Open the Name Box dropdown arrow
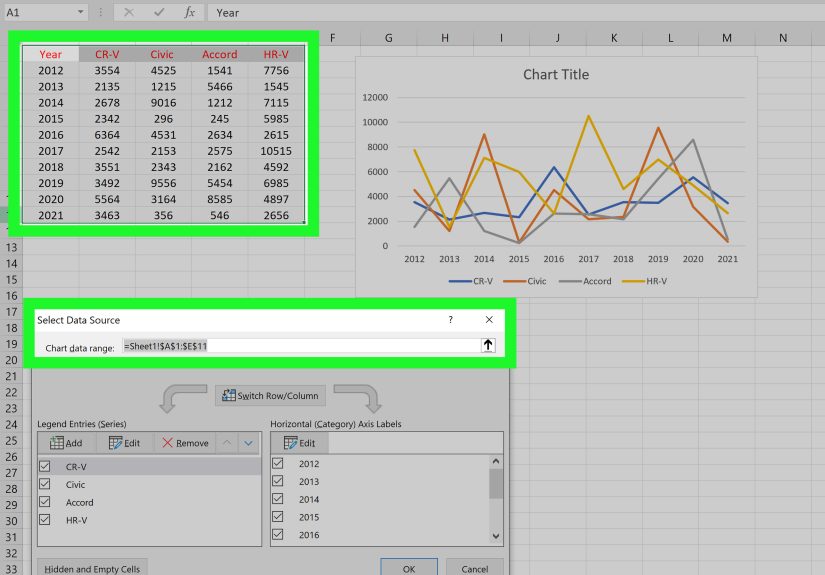The image size is (825, 575). pos(81,12)
